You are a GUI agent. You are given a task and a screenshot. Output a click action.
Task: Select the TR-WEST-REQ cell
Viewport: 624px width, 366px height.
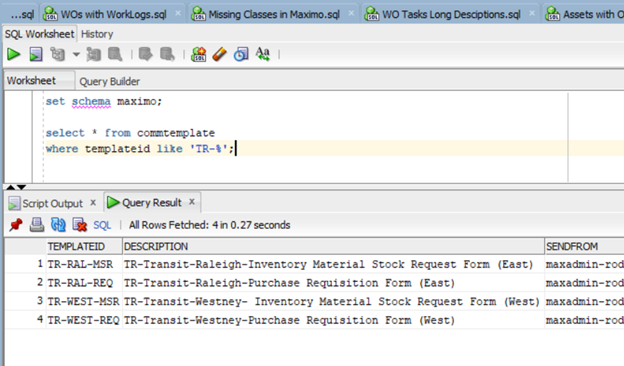84,321
